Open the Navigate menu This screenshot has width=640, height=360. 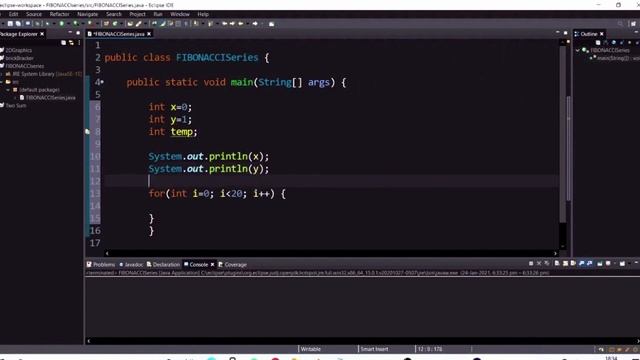88,14
